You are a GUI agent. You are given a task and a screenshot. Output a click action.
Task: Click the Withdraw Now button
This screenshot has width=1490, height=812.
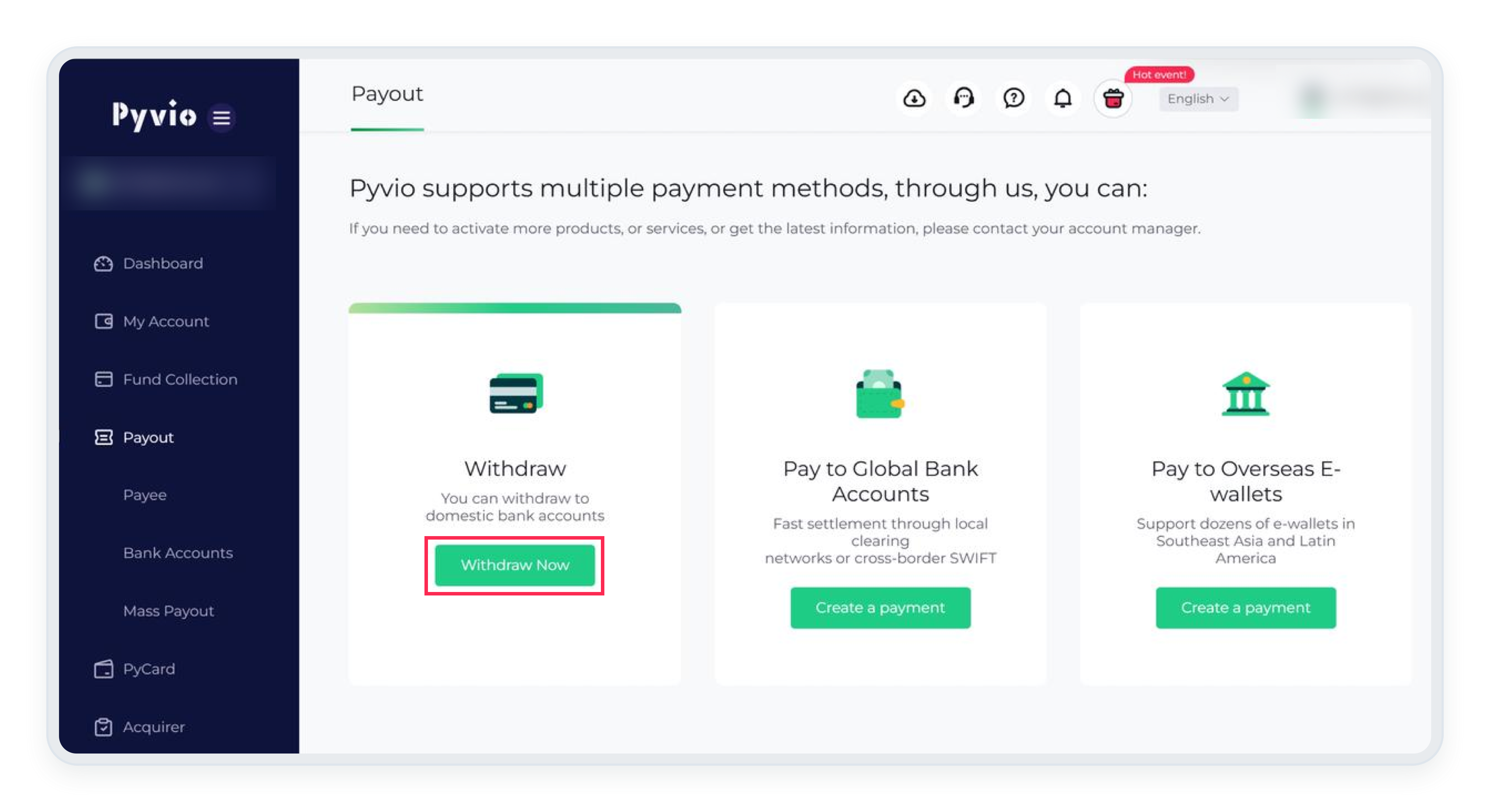[x=515, y=565]
